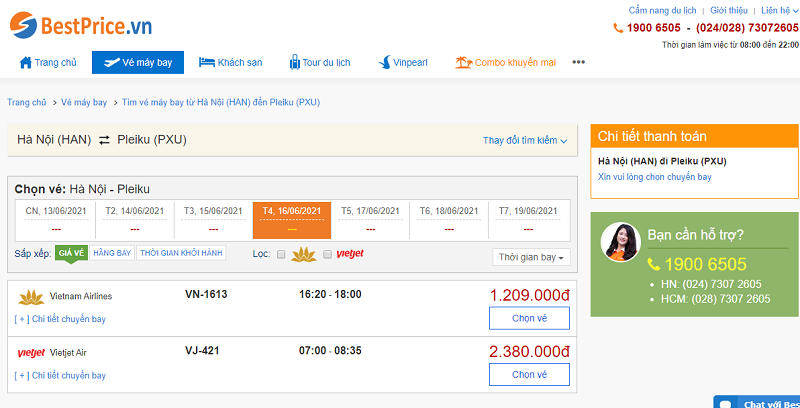800x408 pixels.
Task: Click the 07:00 - 08:35 flight time
Action: pos(330,351)
